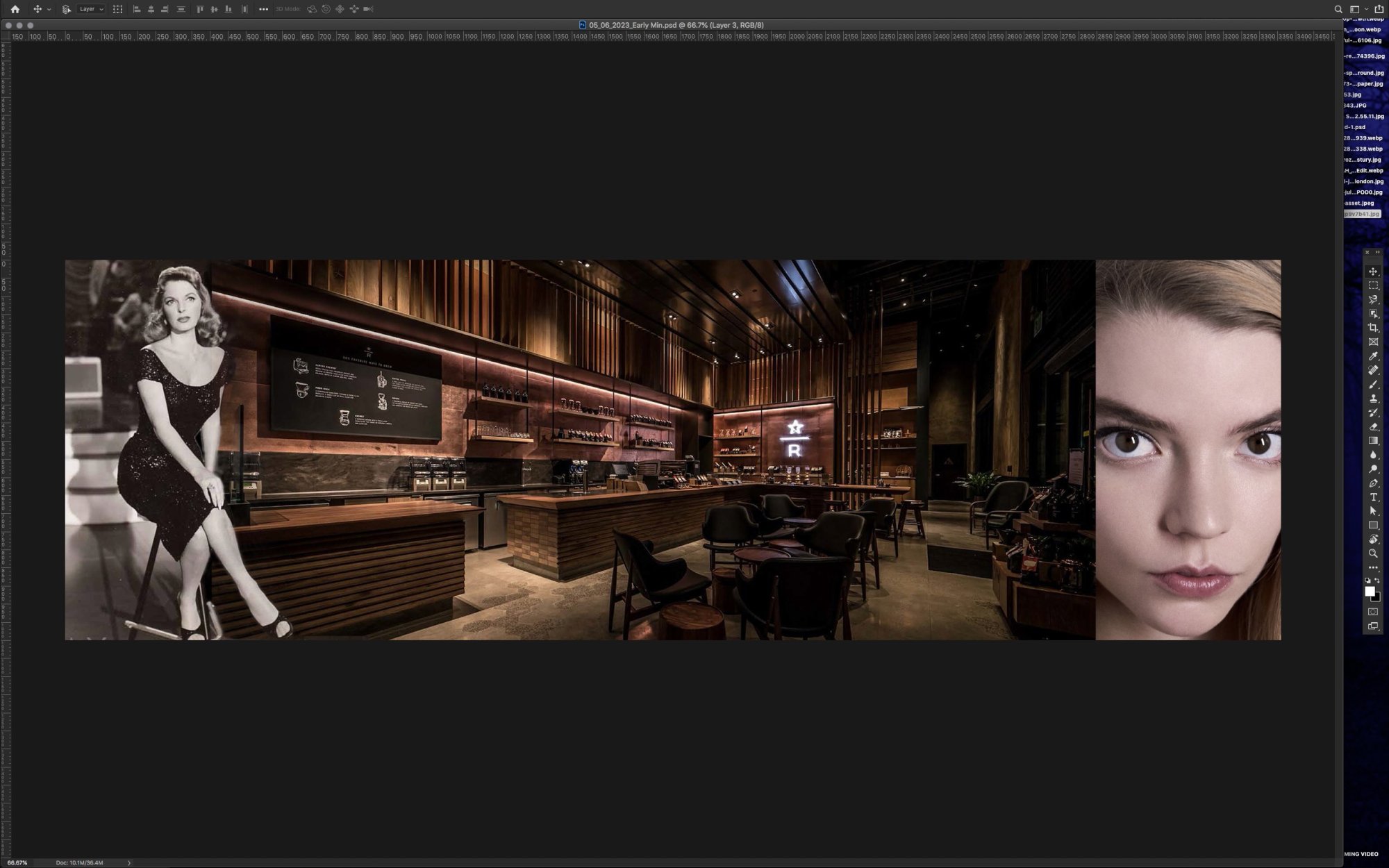Select the Pen tool
Screen dimensions: 1389x868
[1373, 483]
